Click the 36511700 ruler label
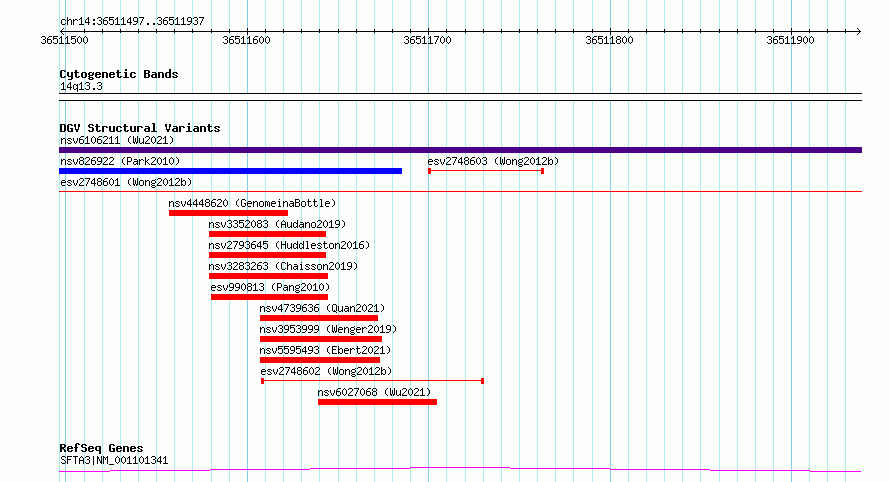This screenshot has height=482, width=890. 427,40
